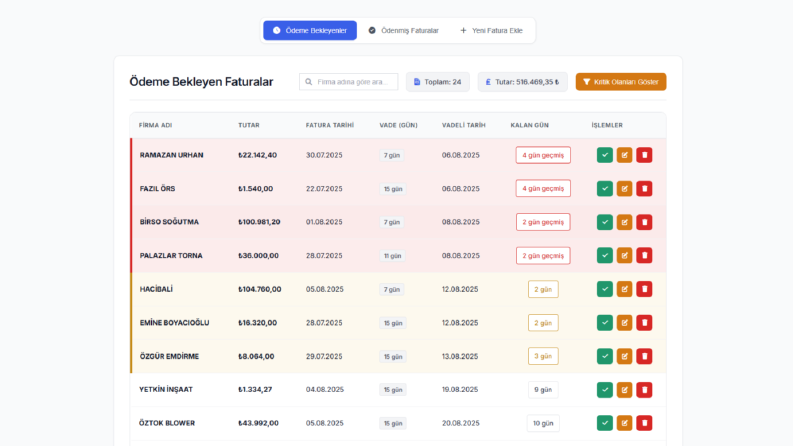Viewport: 793px width, 446px height.
Task: Click the TUTAR column header
Action: click(249, 125)
